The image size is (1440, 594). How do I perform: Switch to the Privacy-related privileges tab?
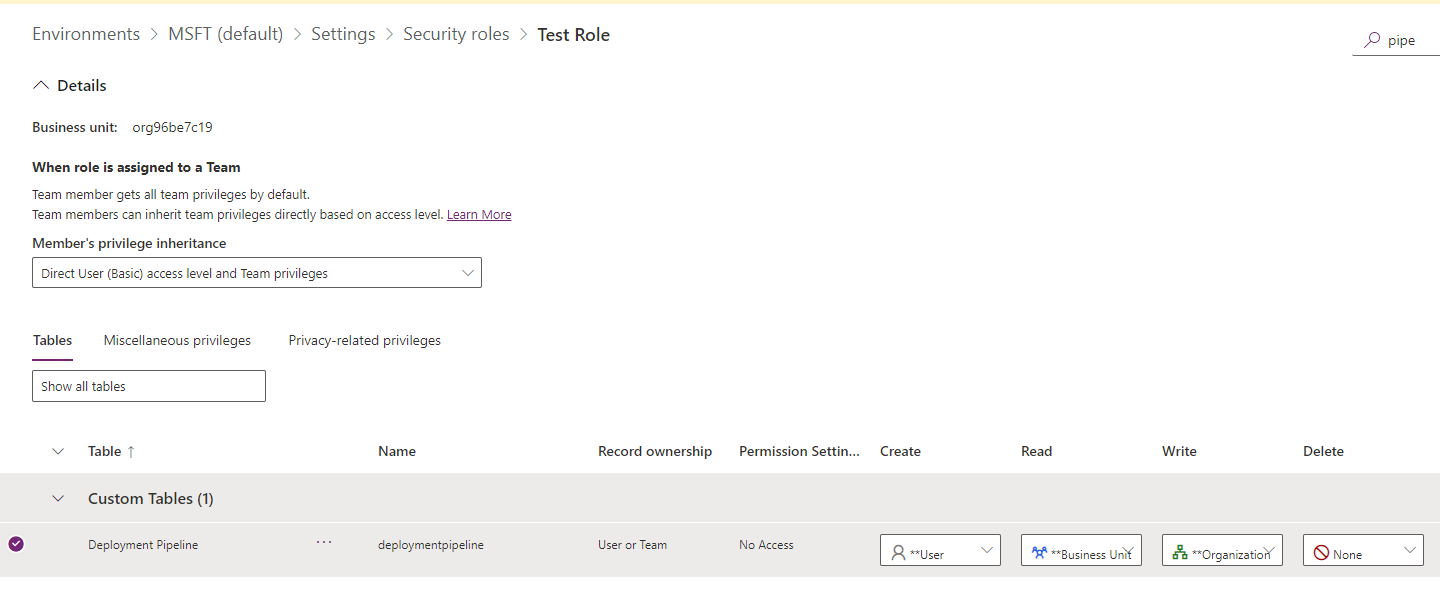pyautogui.click(x=364, y=340)
